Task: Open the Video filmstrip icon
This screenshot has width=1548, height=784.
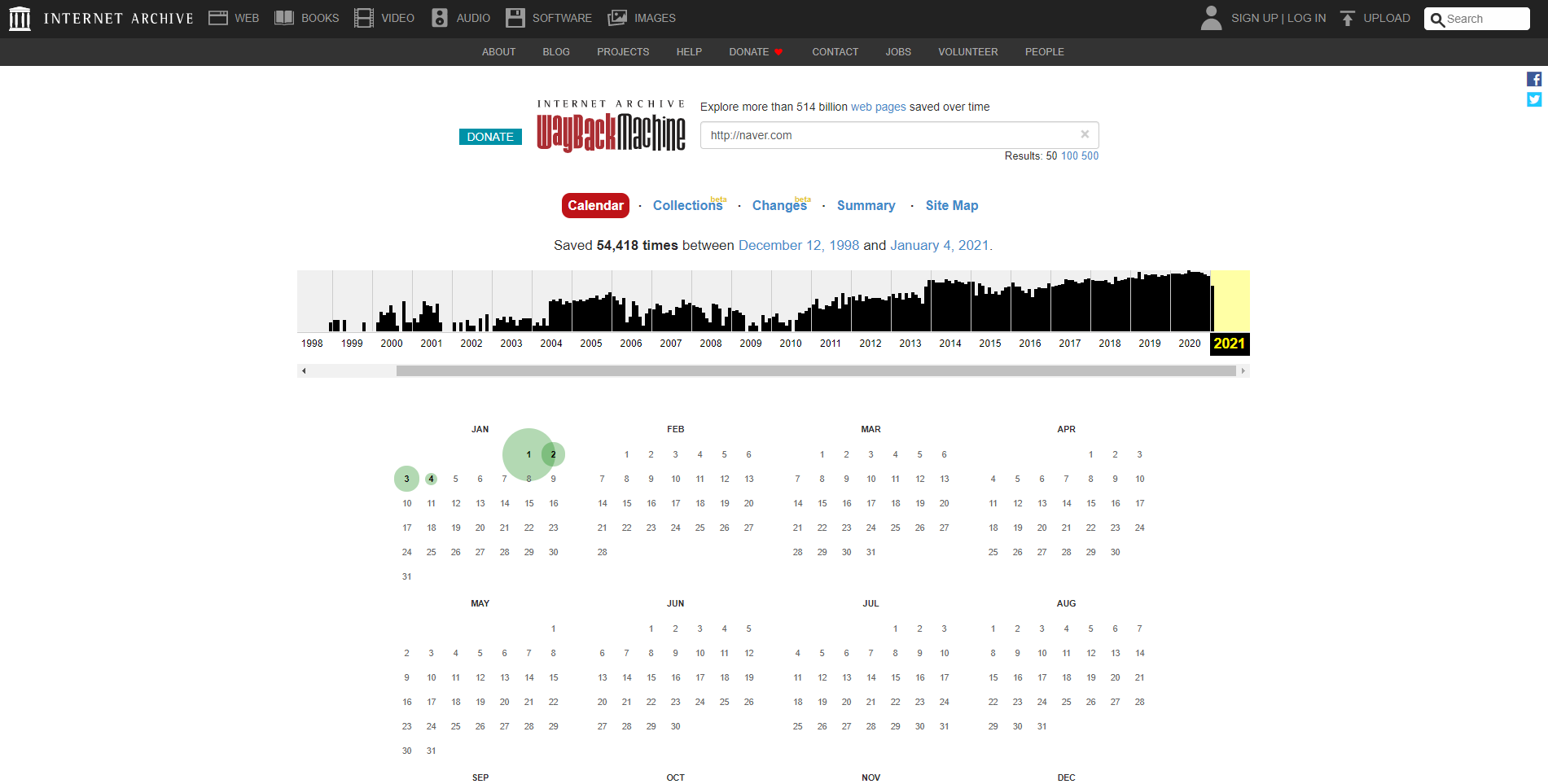Action: (364, 18)
